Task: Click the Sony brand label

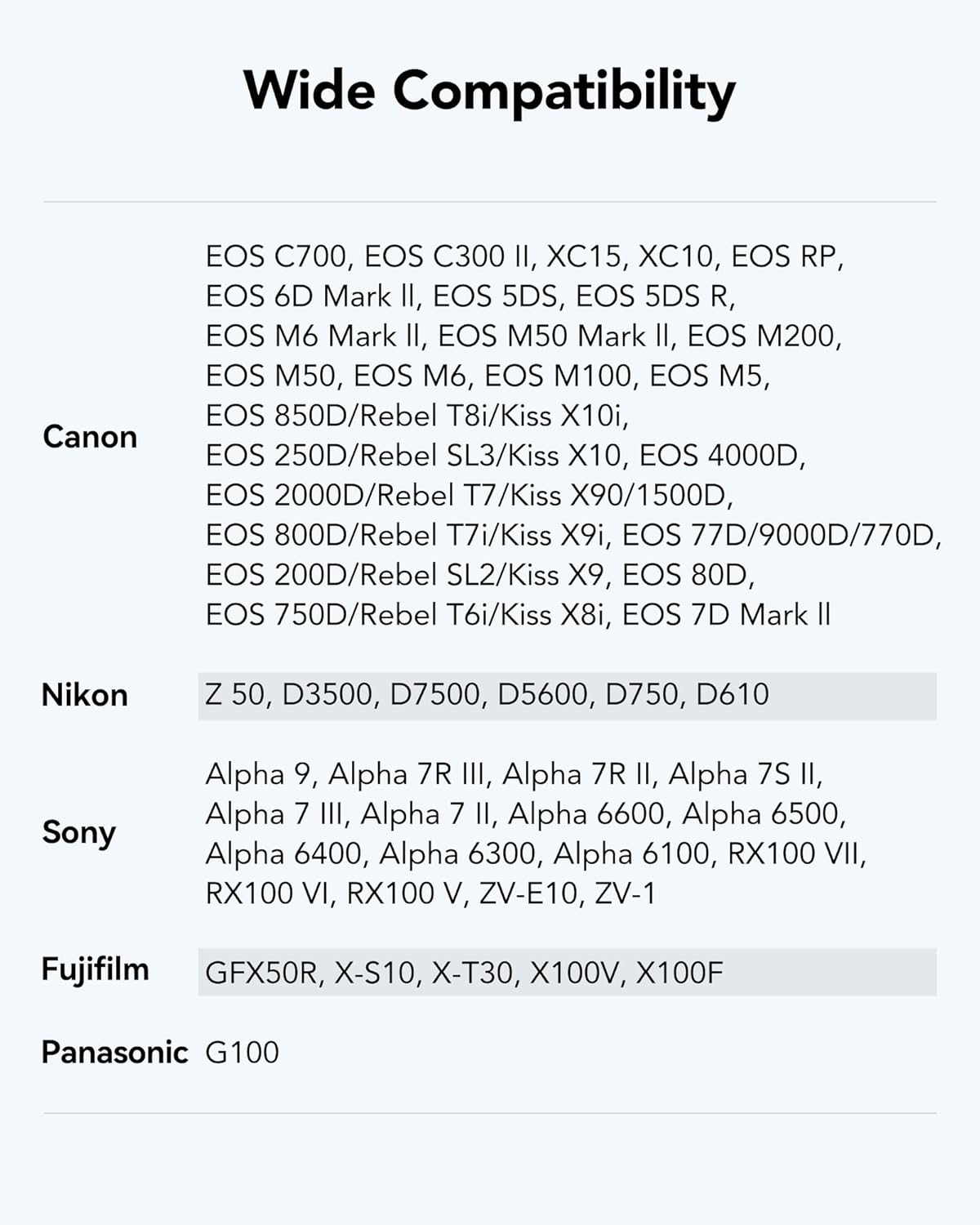Action: pyautogui.click(x=79, y=832)
